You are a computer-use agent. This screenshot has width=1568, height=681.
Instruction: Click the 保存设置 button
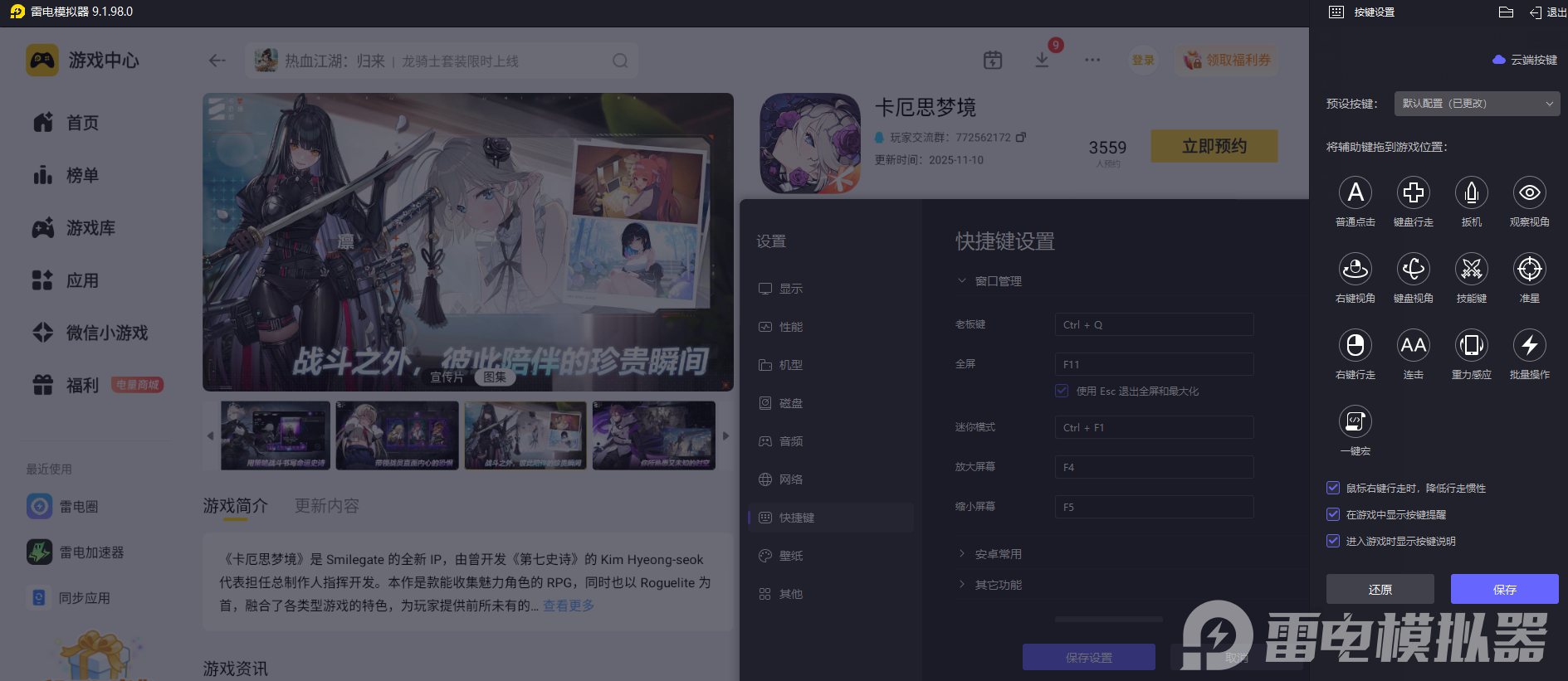click(x=1089, y=657)
